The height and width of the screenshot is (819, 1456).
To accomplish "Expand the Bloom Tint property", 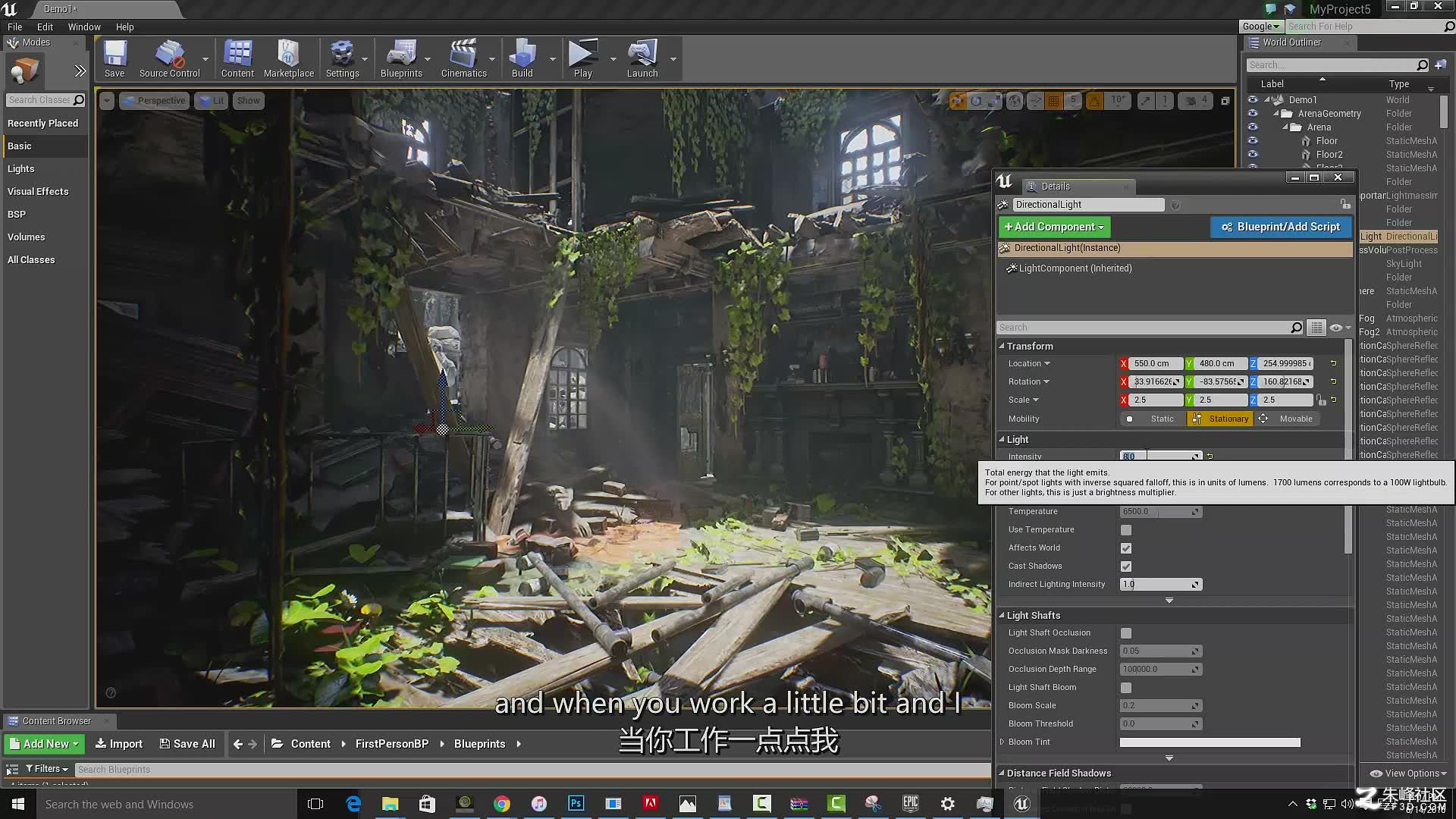I will tap(1003, 742).
